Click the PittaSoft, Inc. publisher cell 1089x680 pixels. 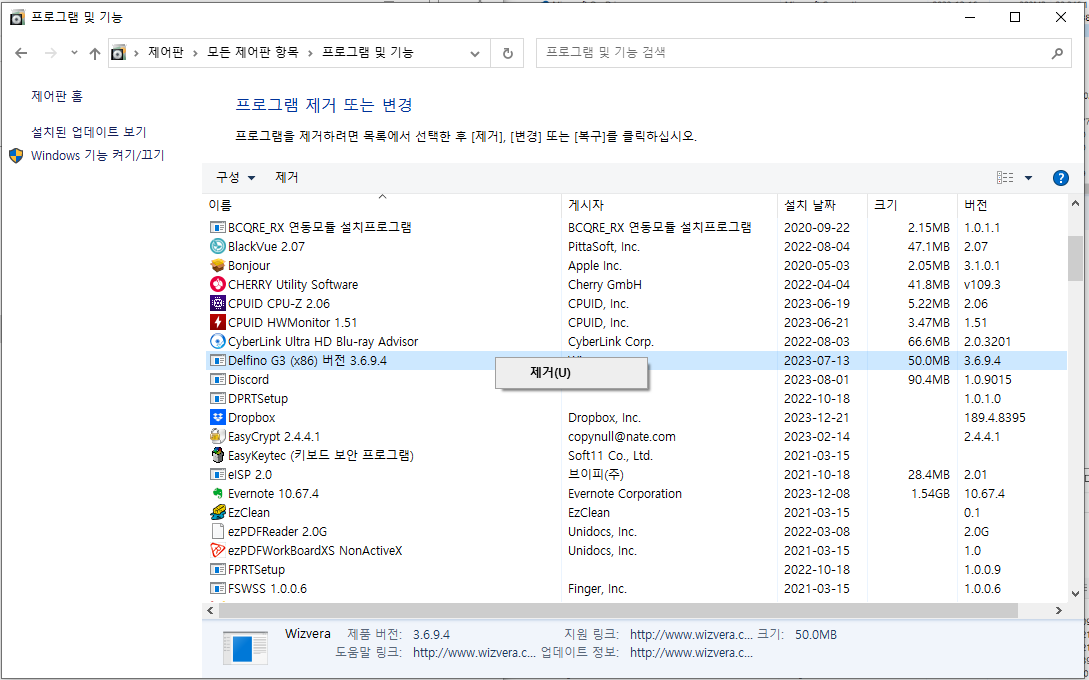click(604, 247)
